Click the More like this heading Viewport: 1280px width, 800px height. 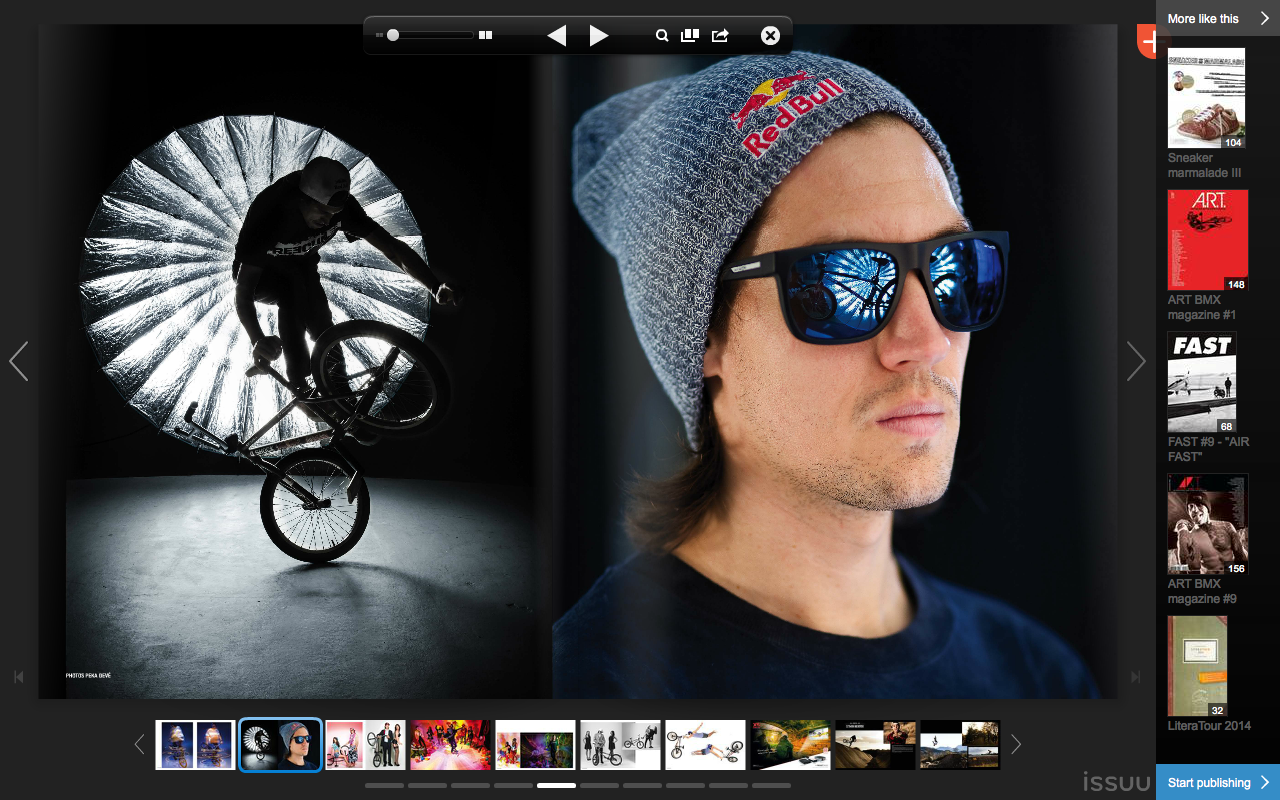coord(1203,18)
